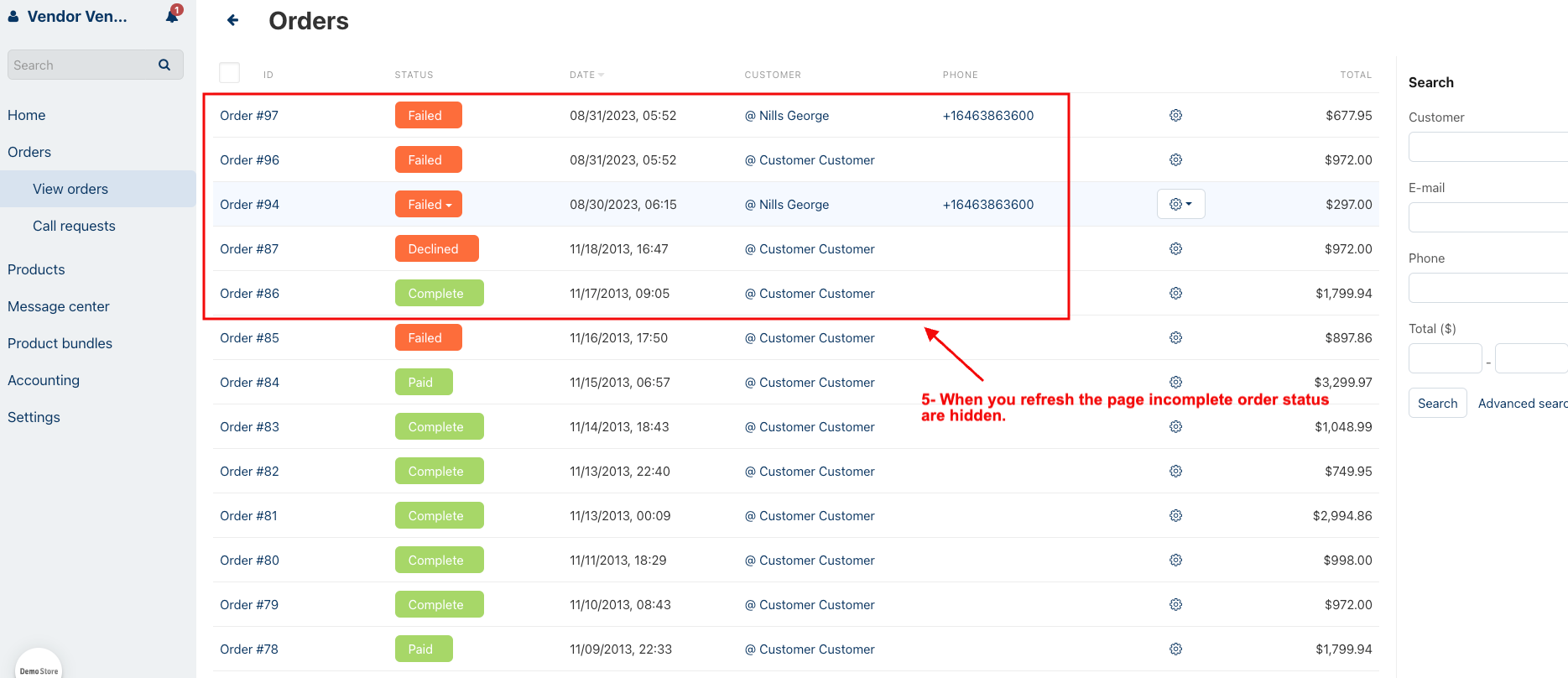Open gear menu for Order #97
The height and width of the screenshot is (678, 1568).
tap(1175, 115)
